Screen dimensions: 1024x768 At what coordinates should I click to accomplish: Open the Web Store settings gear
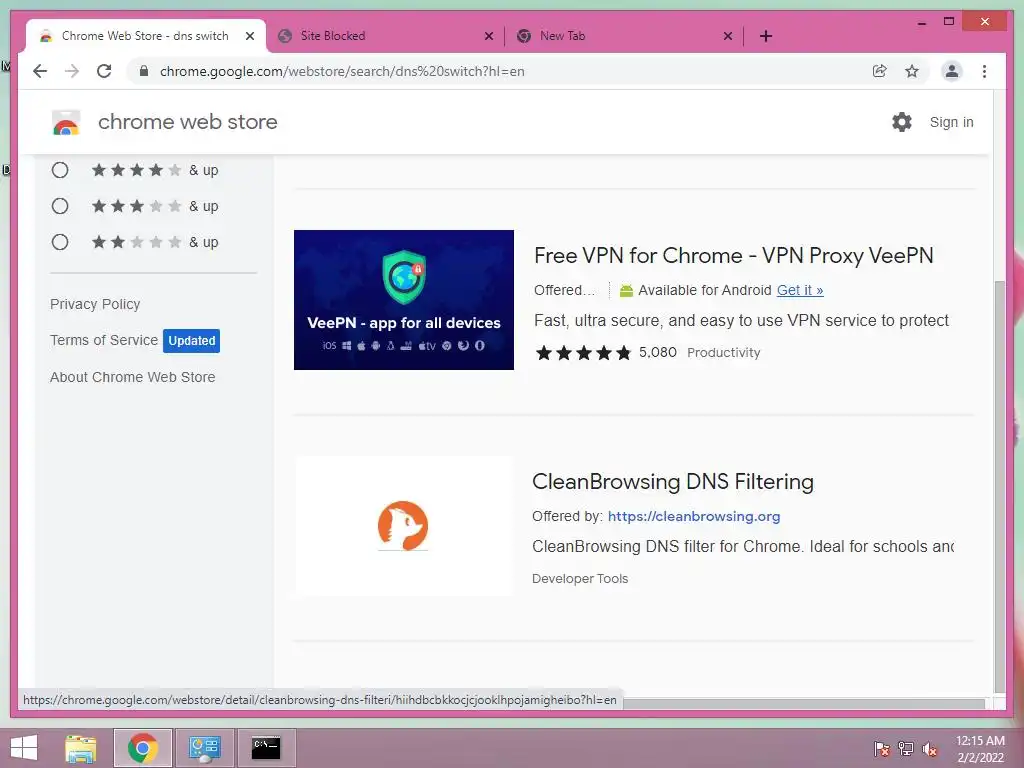click(902, 122)
